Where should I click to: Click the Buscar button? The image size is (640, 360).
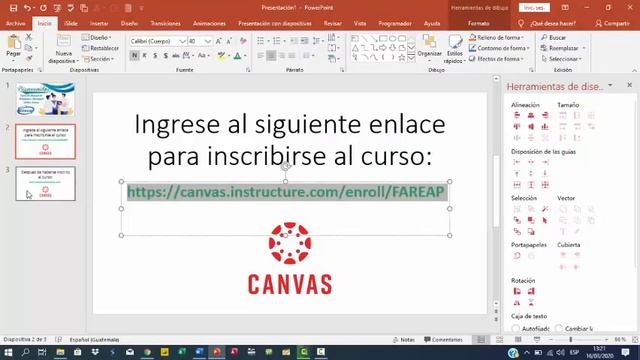point(553,37)
